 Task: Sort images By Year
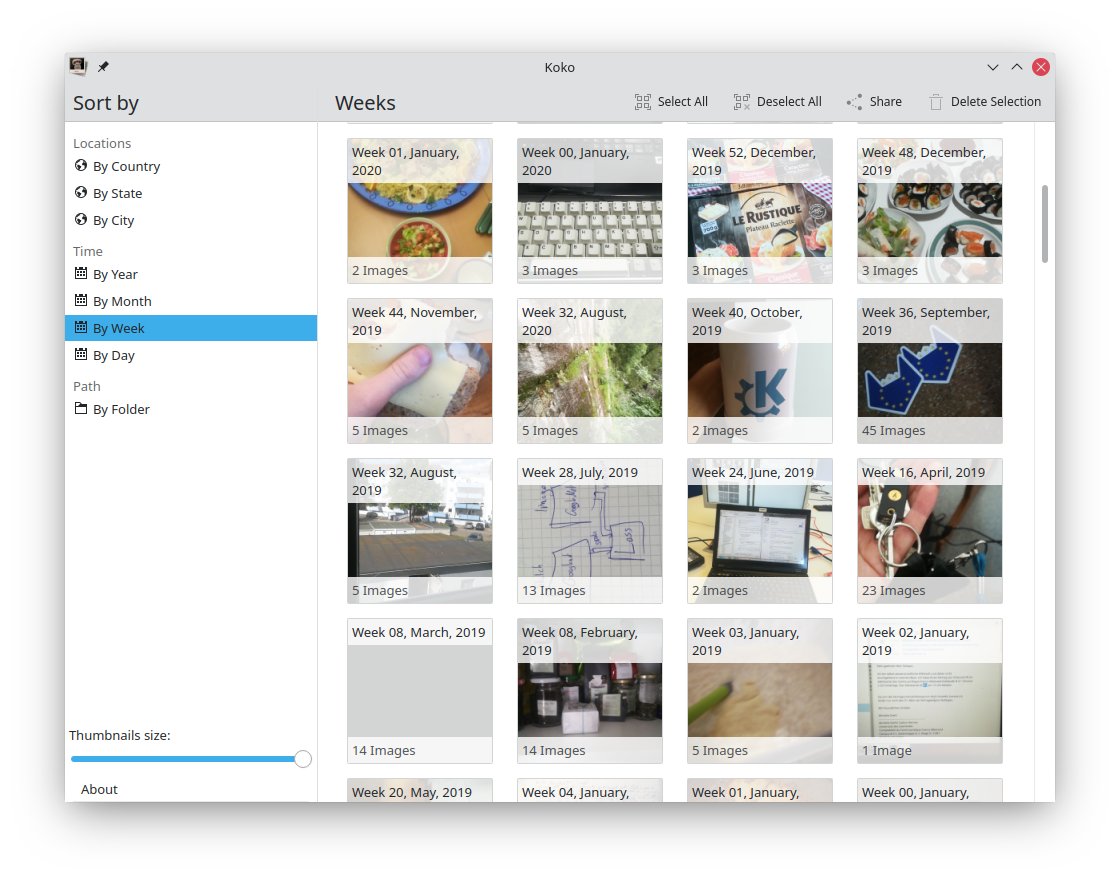191,274
